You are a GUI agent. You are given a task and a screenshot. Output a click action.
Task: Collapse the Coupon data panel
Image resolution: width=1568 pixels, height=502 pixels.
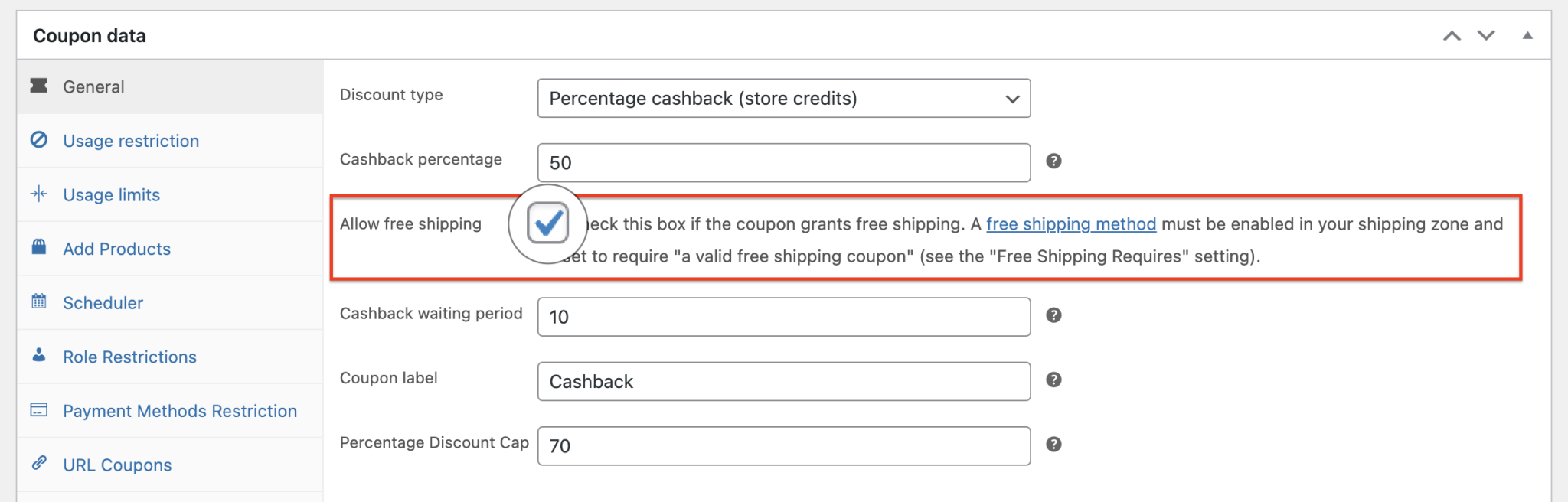pos(1527,36)
